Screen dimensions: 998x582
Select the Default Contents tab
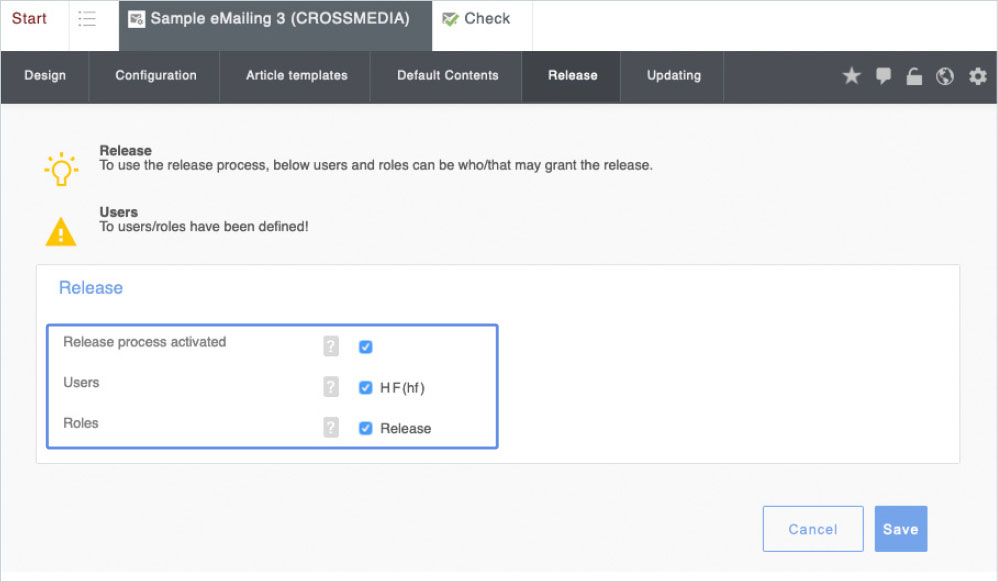pos(447,76)
